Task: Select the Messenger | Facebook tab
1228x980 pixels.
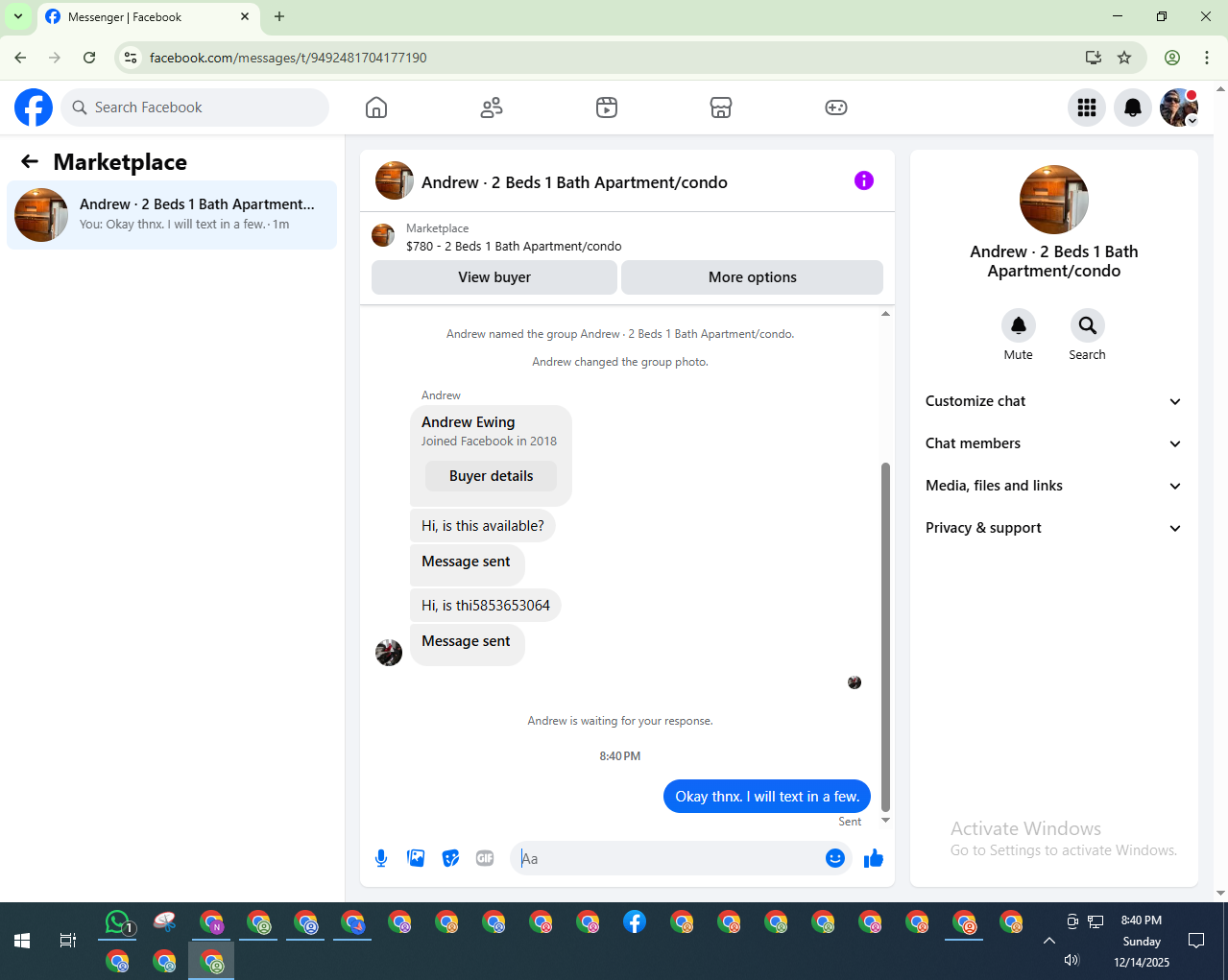Action: click(x=148, y=17)
